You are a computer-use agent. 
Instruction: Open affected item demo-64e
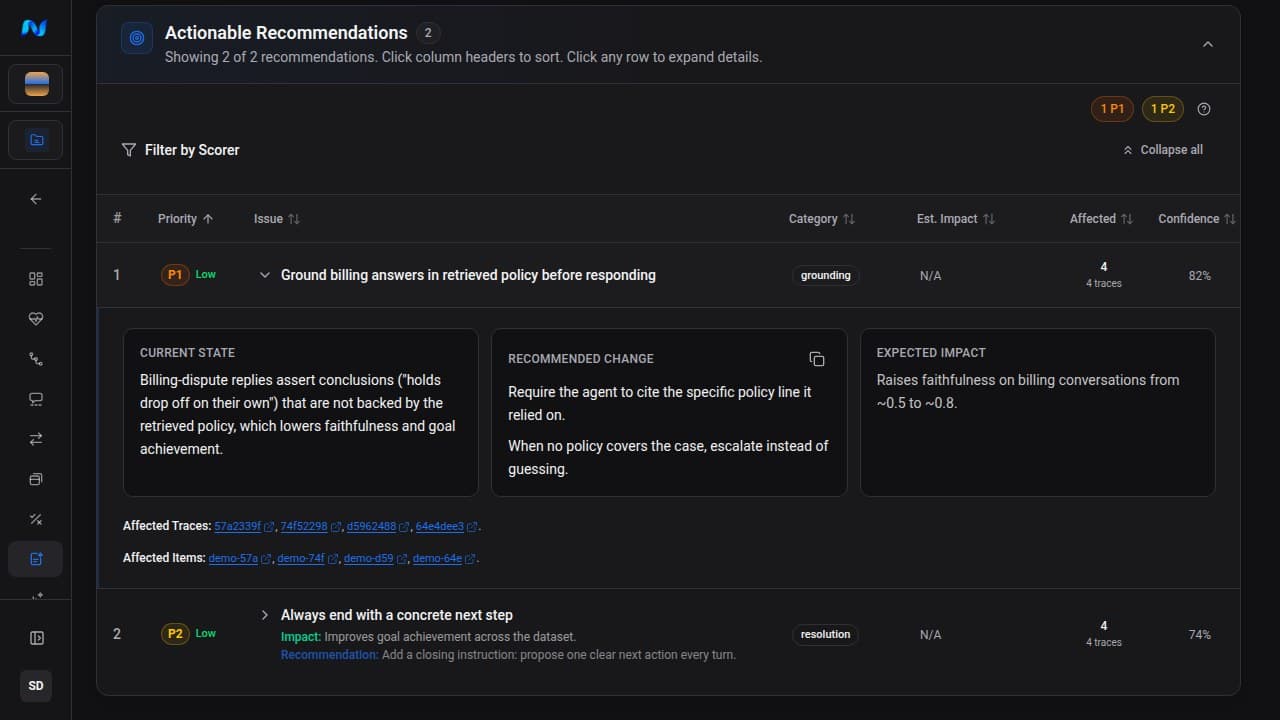click(444, 558)
